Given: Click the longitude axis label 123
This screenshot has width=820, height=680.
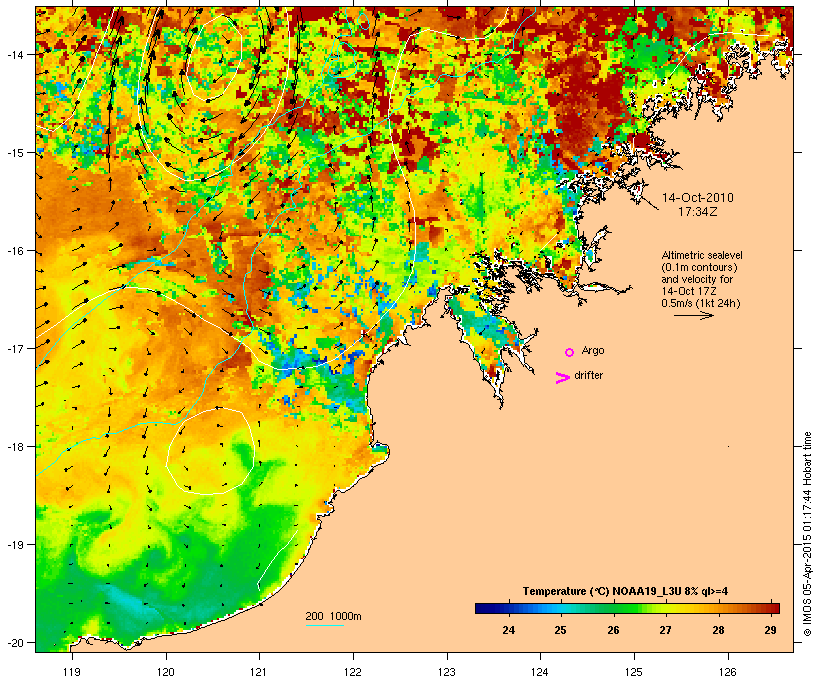Looking at the screenshot, I should coord(447,672).
